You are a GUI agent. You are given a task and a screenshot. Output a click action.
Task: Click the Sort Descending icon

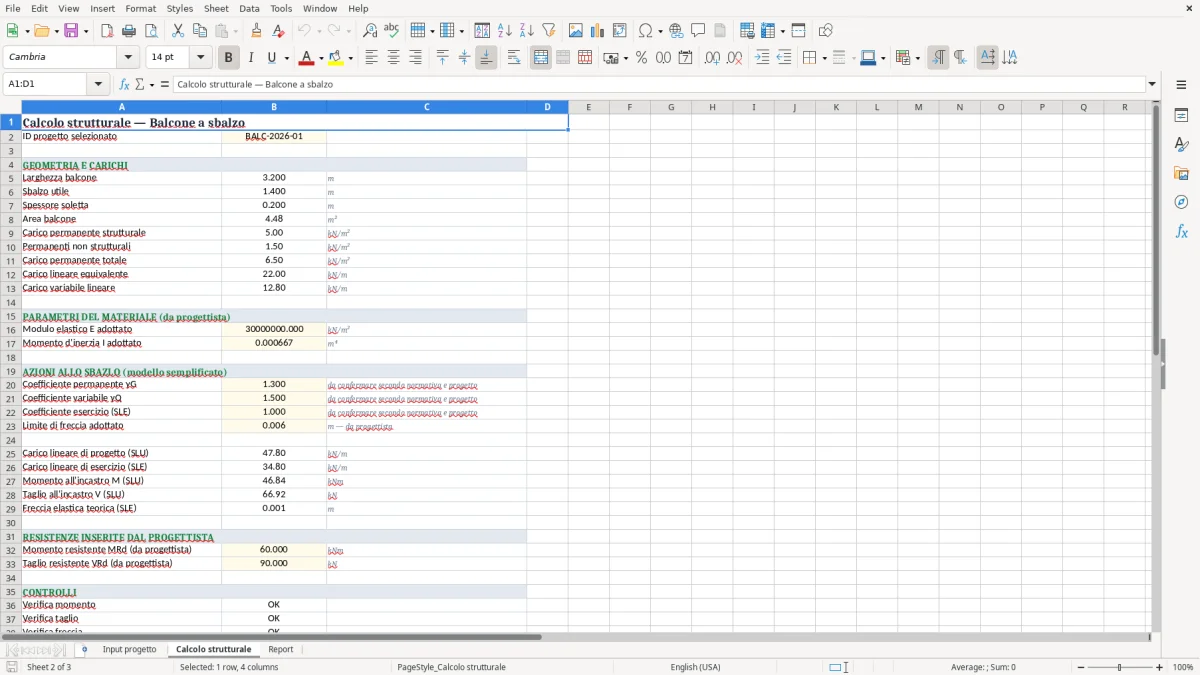(x=527, y=31)
